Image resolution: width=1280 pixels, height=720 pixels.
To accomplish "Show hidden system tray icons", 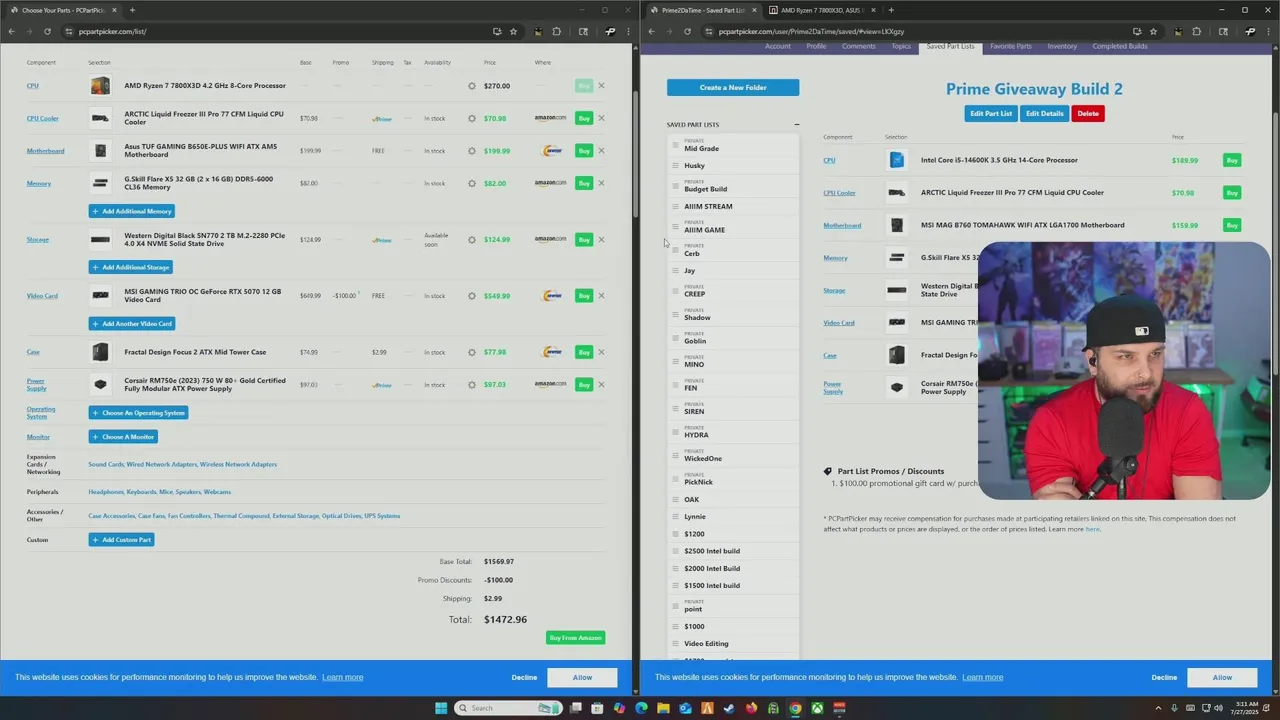I will click(x=1159, y=708).
